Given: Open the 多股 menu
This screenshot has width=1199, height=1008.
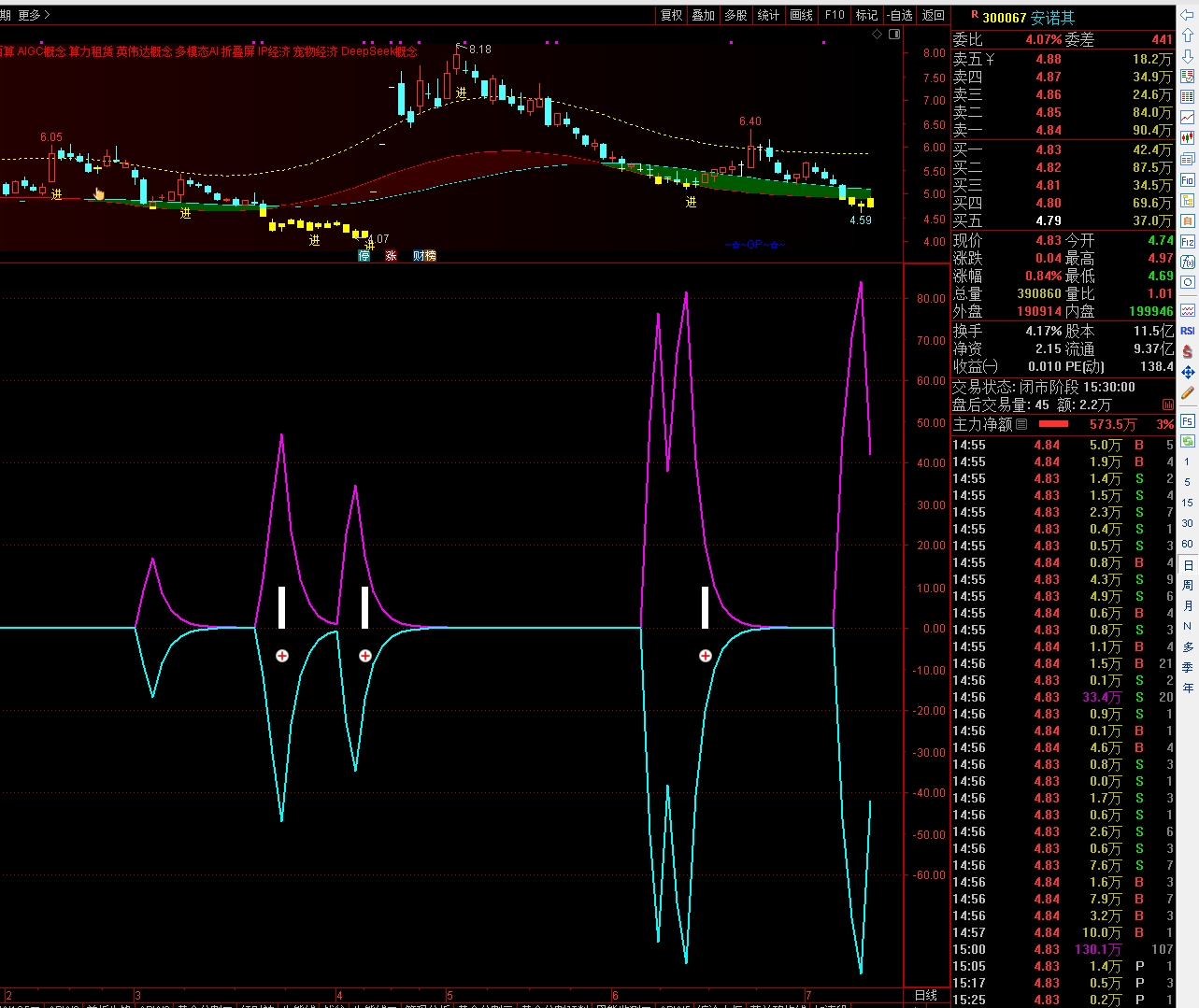Looking at the screenshot, I should coord(735,15).
